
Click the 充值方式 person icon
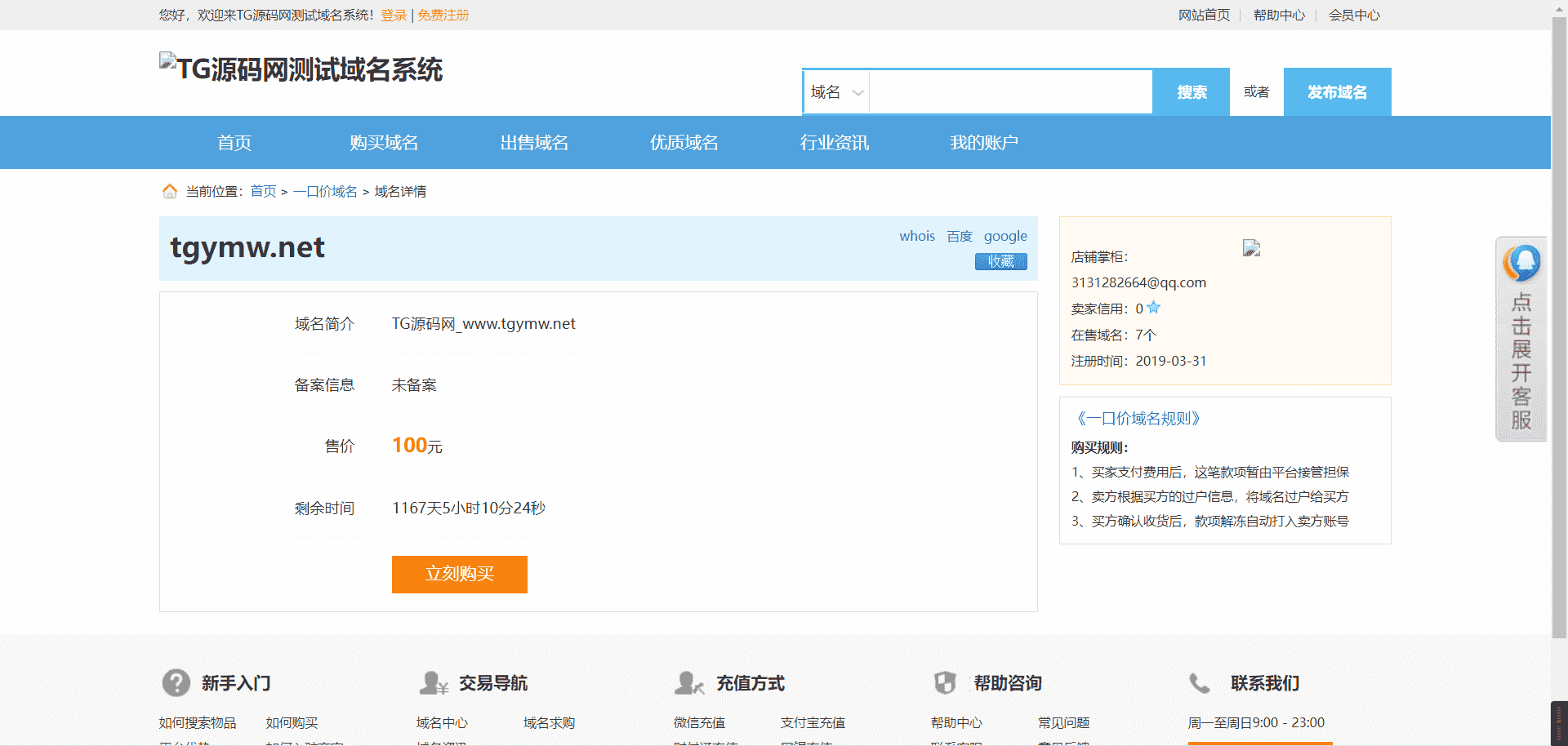(x=689, y=682)
